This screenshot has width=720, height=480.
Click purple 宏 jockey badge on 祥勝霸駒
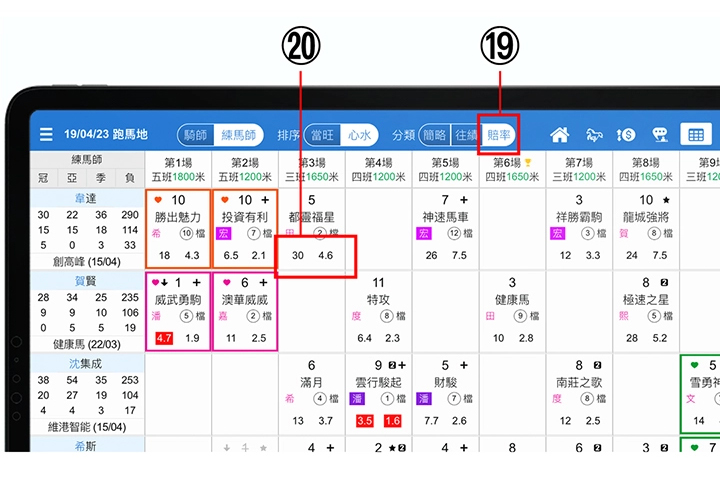557,233
